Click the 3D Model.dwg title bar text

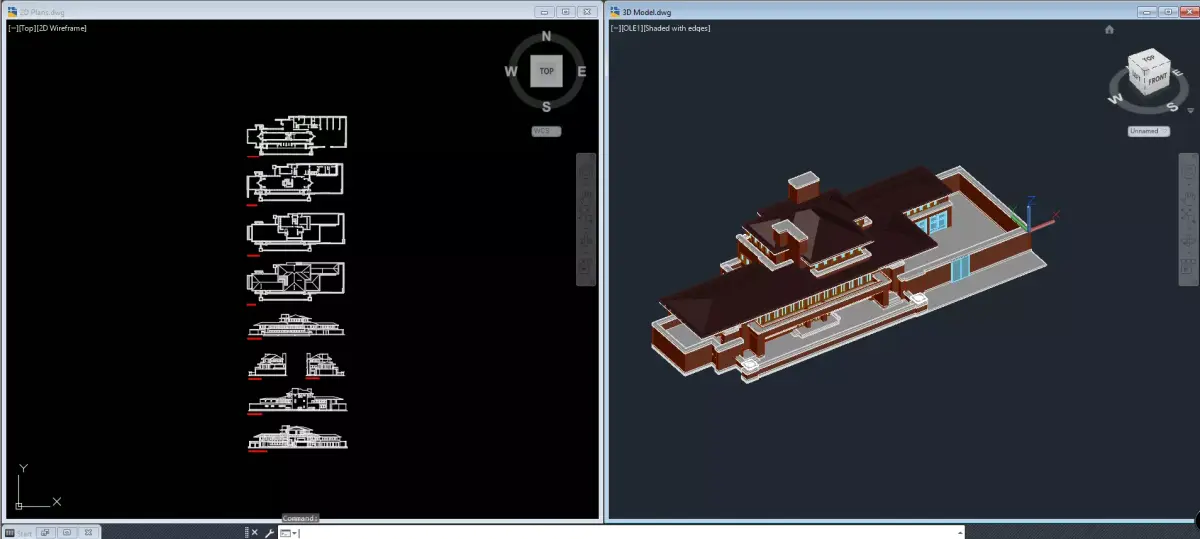click(x=647, y=12)
